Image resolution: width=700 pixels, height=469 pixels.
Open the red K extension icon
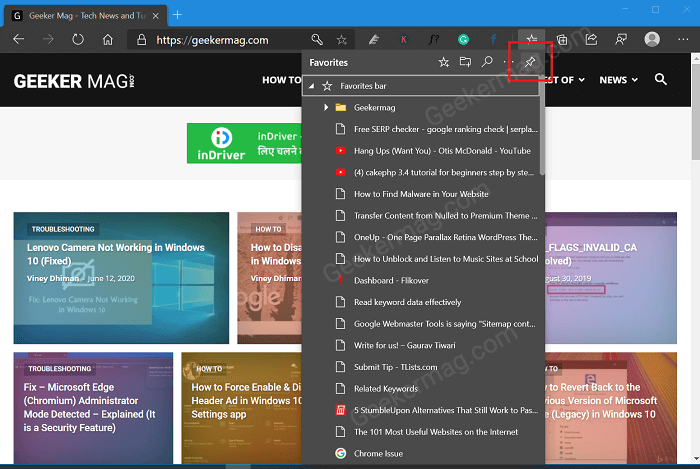(x=404, y=40)
